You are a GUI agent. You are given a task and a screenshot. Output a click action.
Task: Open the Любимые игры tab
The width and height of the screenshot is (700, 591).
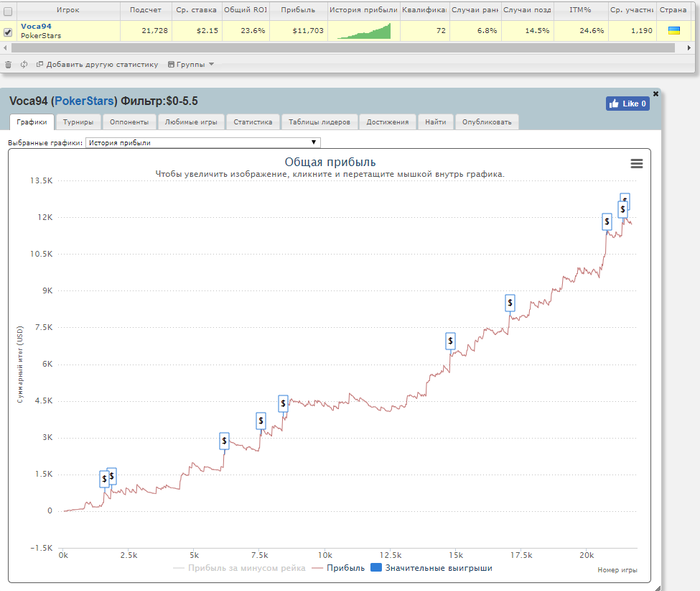click(191, 122)
